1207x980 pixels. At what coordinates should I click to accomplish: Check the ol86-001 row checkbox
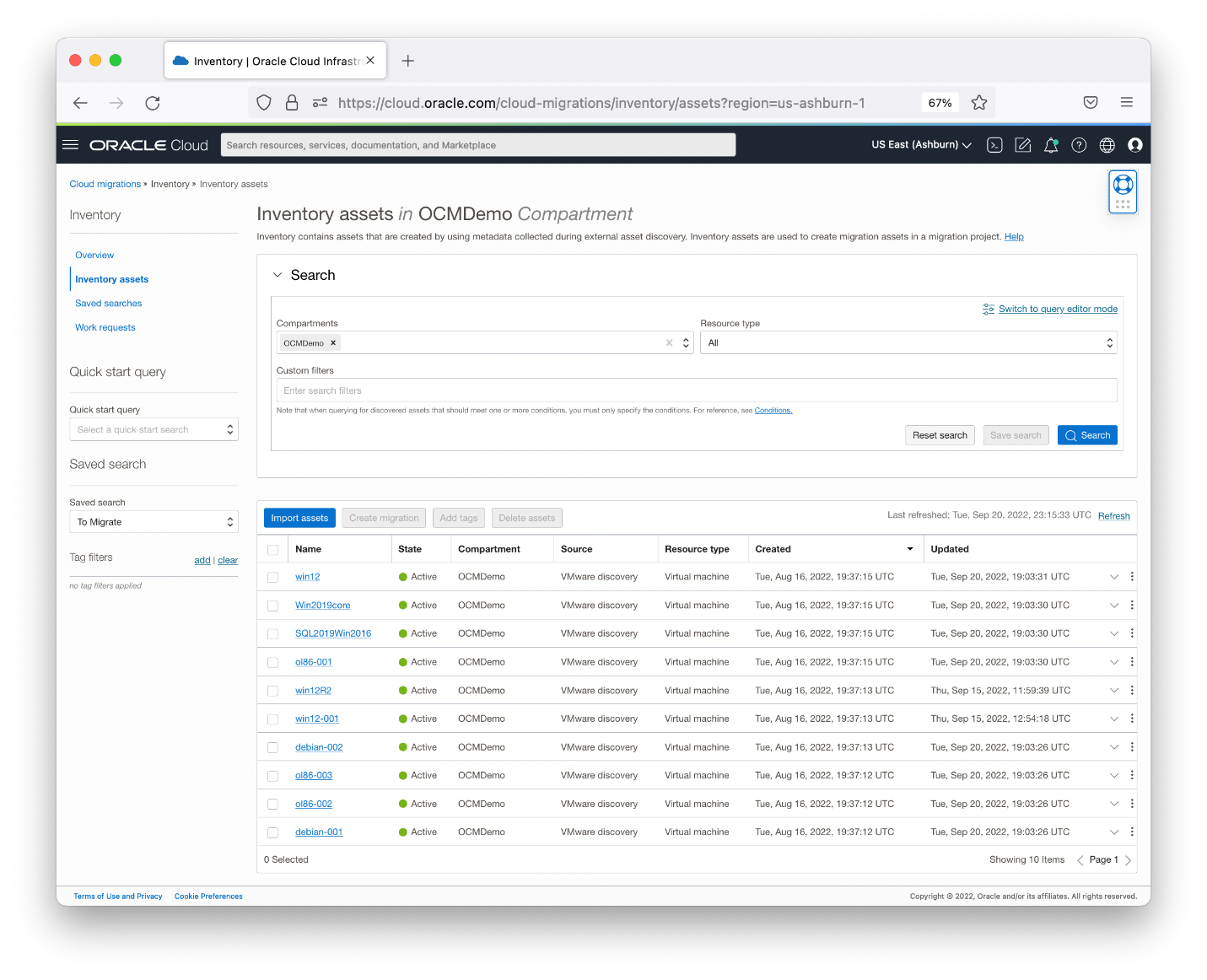[x=272, y=663]
